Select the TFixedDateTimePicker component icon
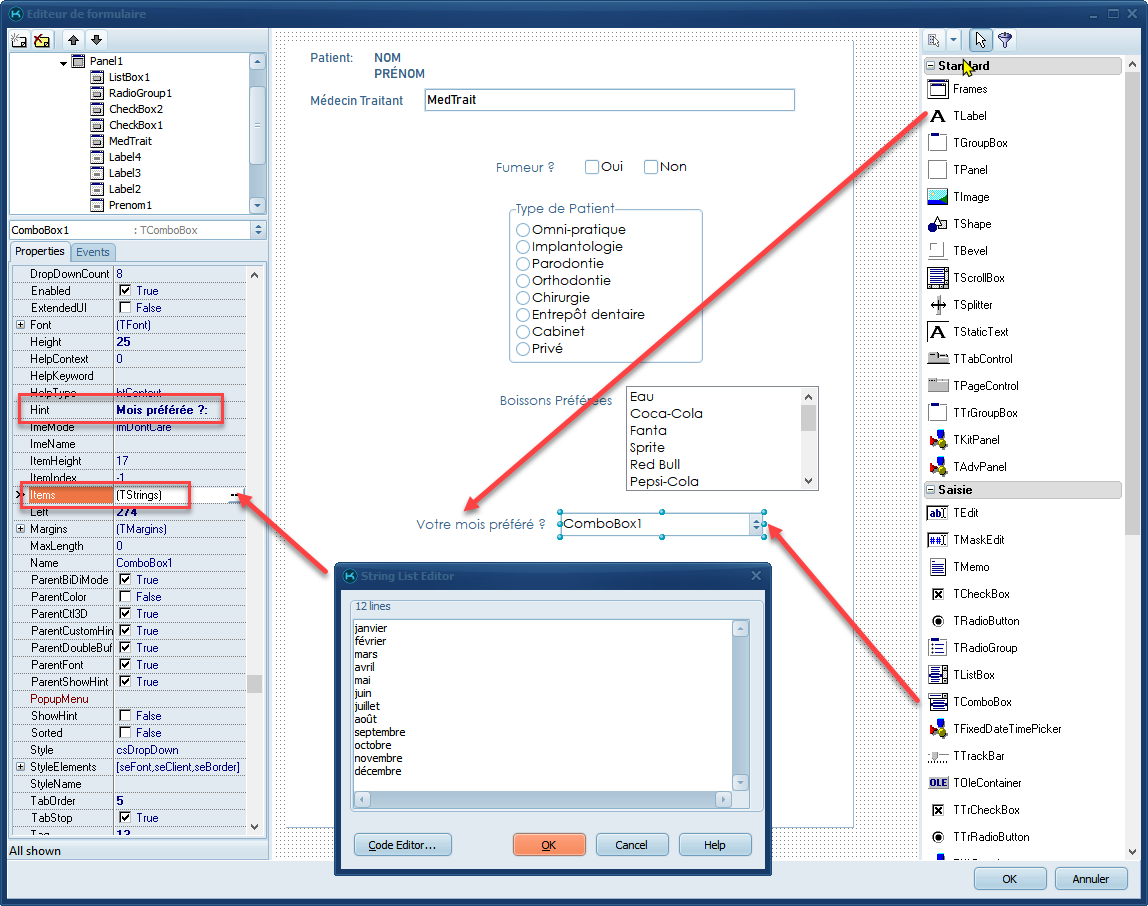The image size is (1148, 906). (937, 729)
